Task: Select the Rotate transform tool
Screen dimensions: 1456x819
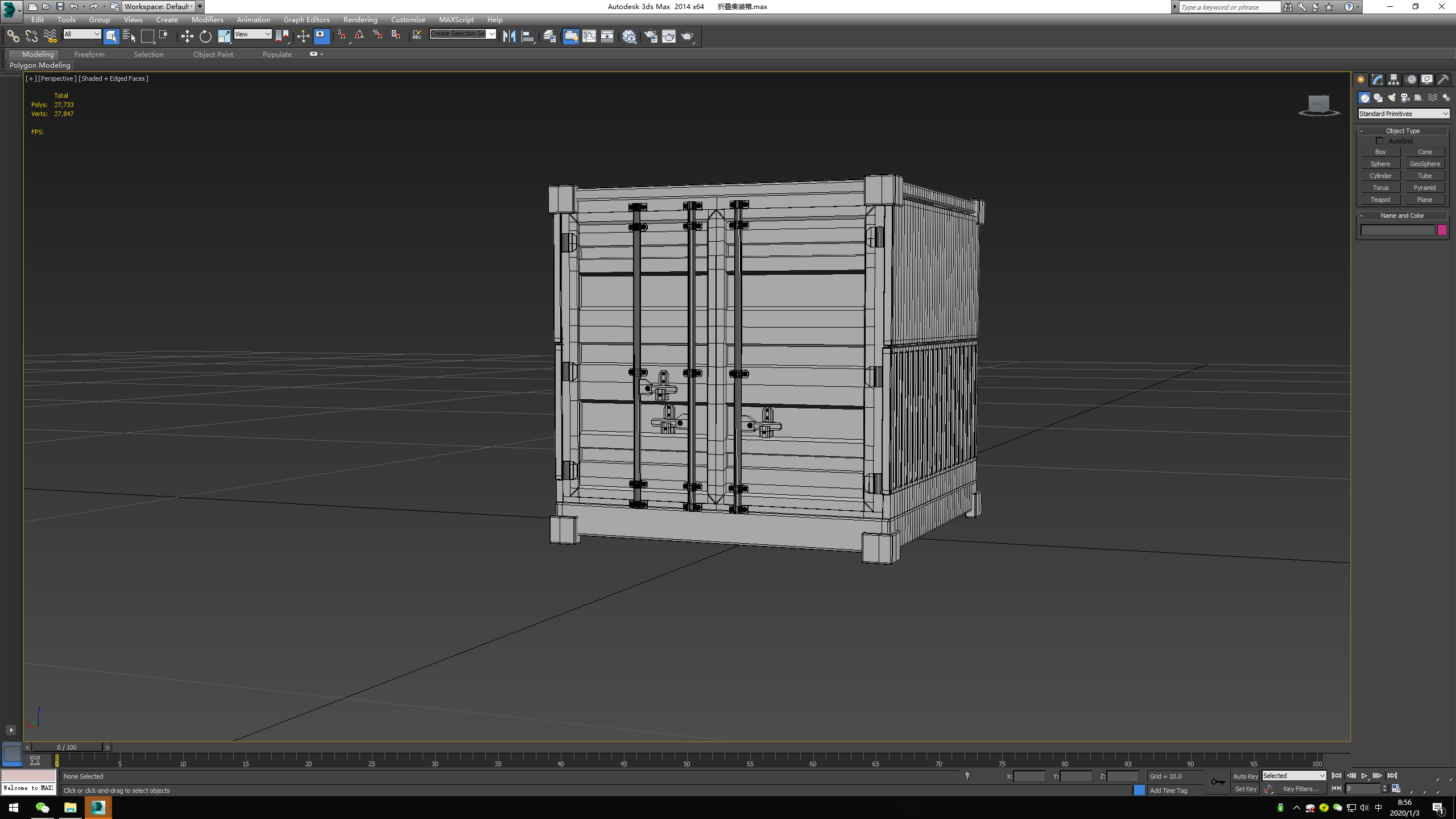Action: [x=205, y=36]
